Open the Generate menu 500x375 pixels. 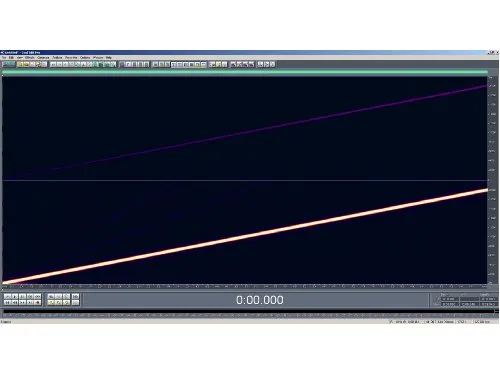[43, 57]
